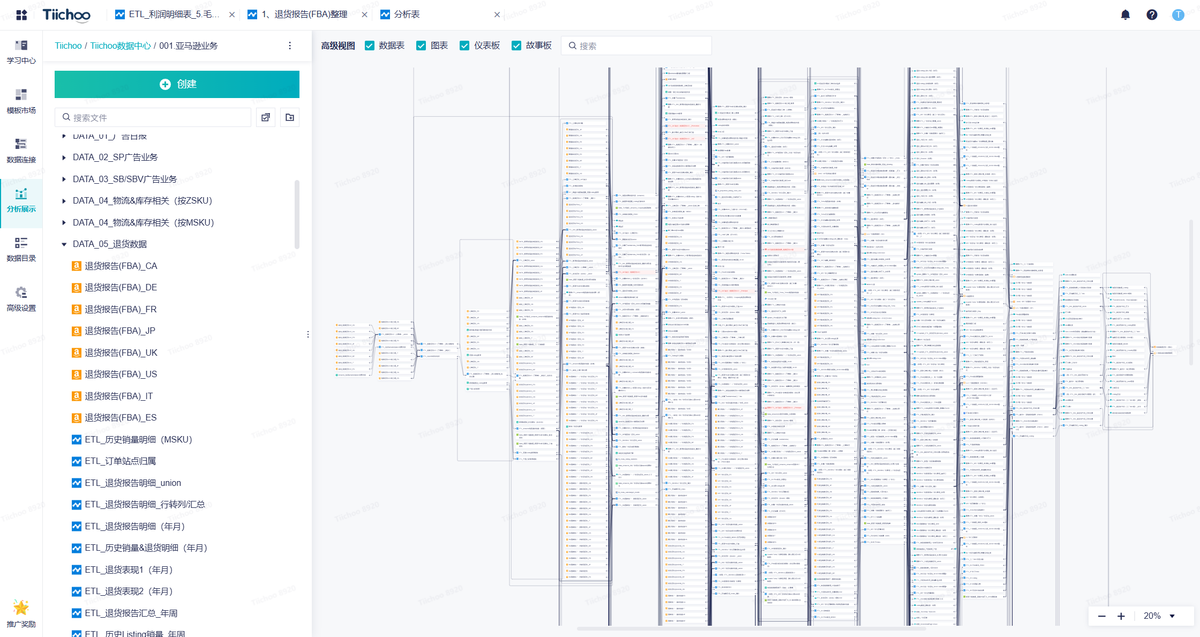Open the 学习中心 sidebar icon

tap(21, 51)
